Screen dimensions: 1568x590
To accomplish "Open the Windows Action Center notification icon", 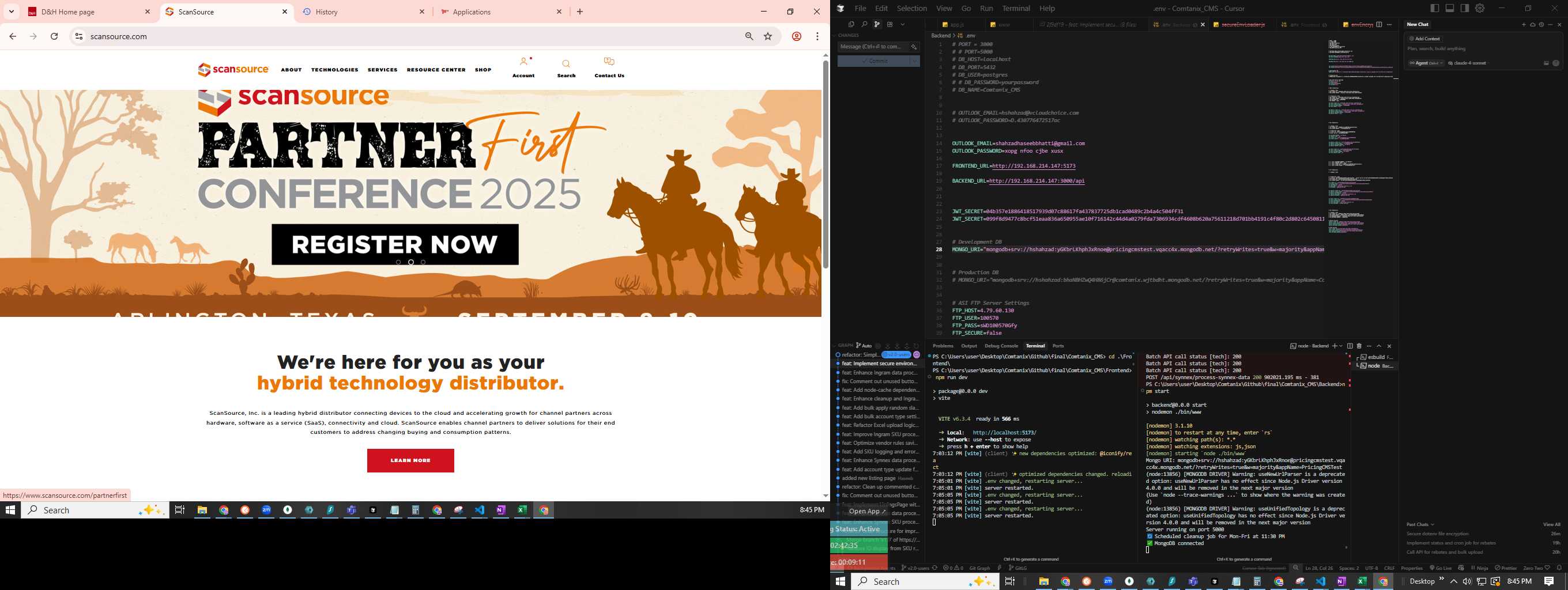I will point(1549,581).
